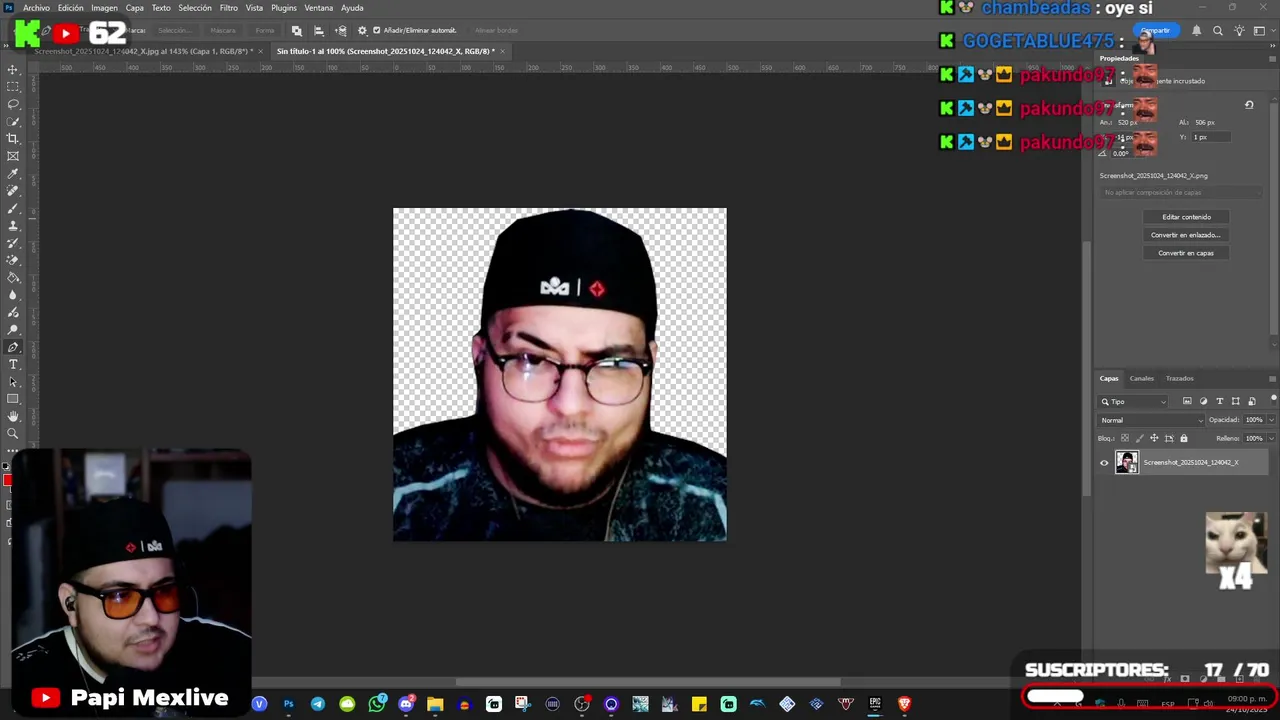Filter layers by pixel layers icon

pos(1187,401)
